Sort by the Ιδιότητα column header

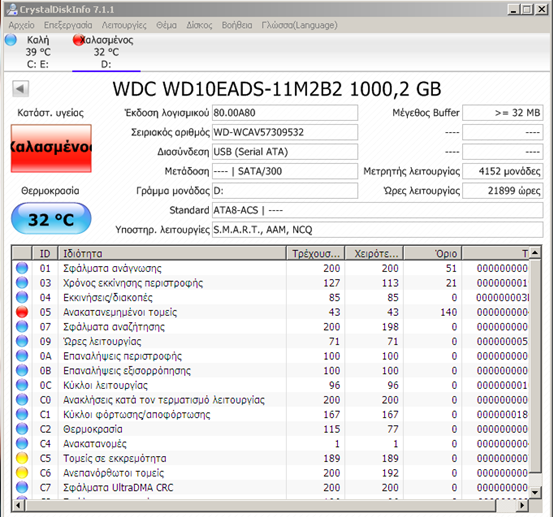(172, 253)
